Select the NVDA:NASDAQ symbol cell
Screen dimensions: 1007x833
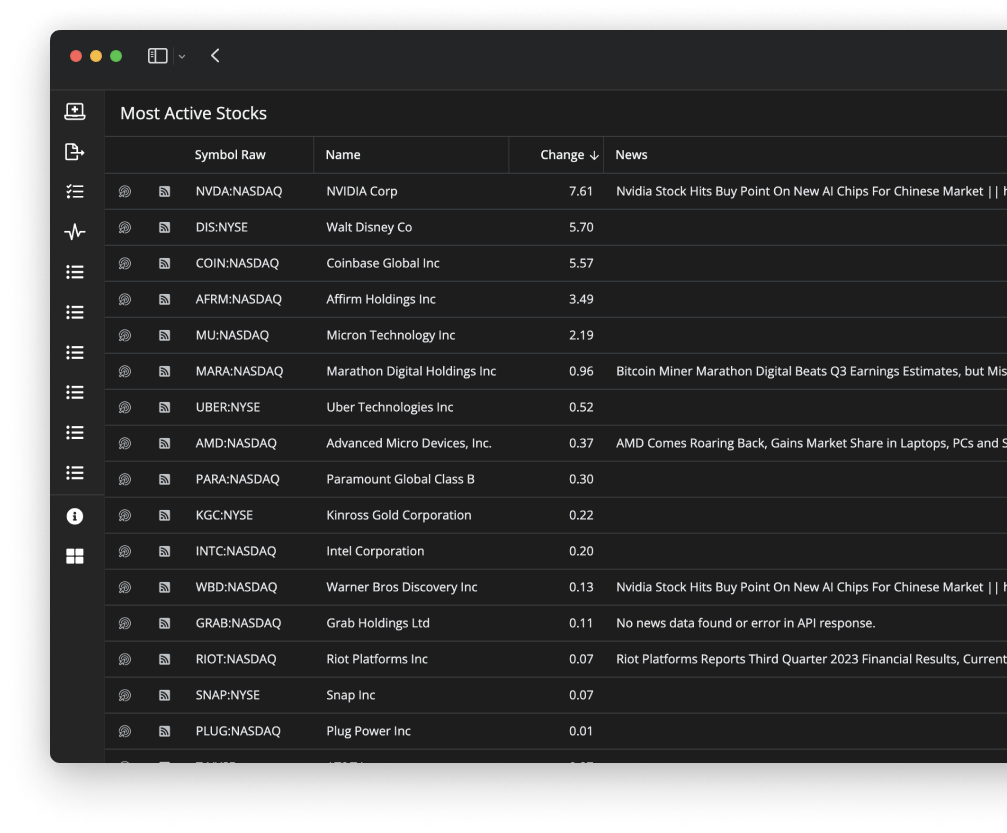[x=239, y=191]
